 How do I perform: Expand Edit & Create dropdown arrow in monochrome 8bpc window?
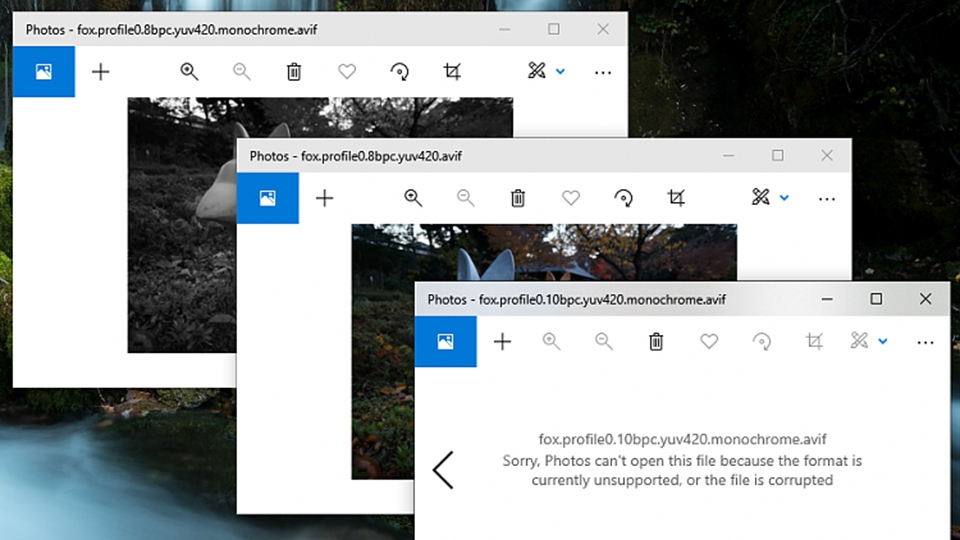560,72
